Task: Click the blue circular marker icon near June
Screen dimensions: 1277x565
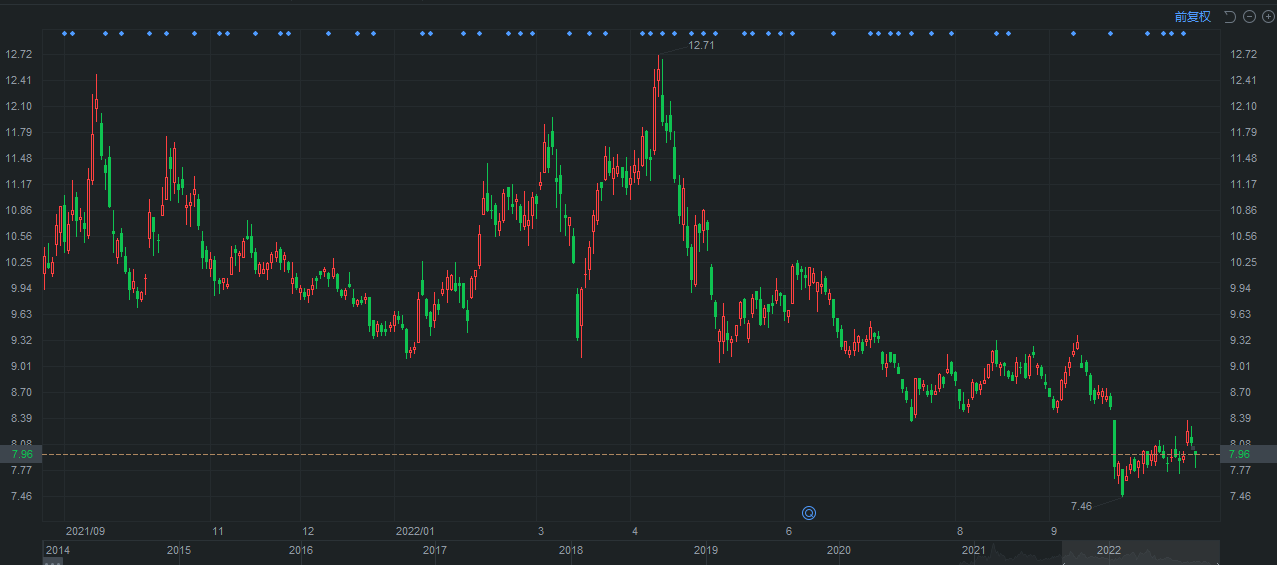Action: (809, 513)
